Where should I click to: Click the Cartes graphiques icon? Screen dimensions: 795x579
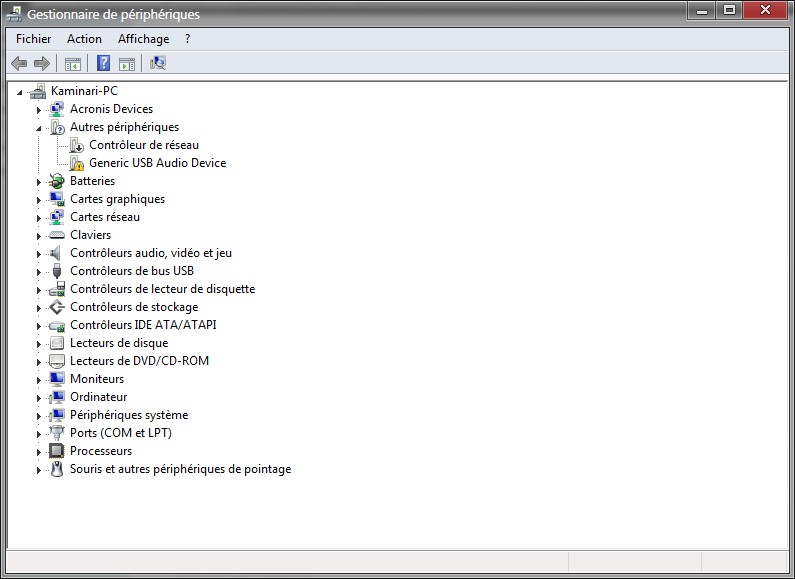(x=57, y=199)
